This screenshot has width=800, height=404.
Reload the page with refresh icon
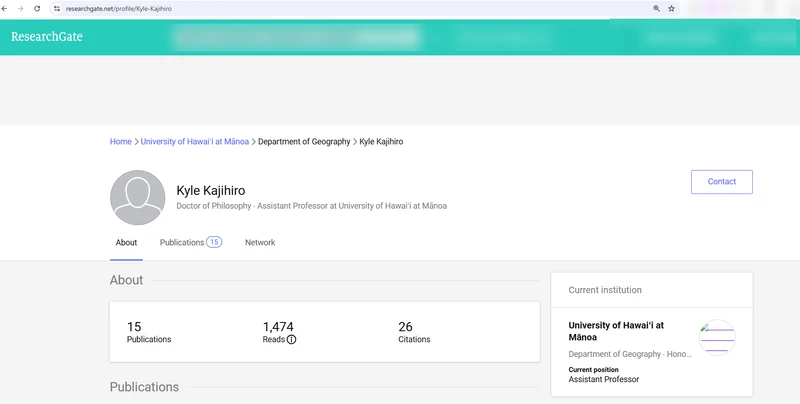point(37,9)
